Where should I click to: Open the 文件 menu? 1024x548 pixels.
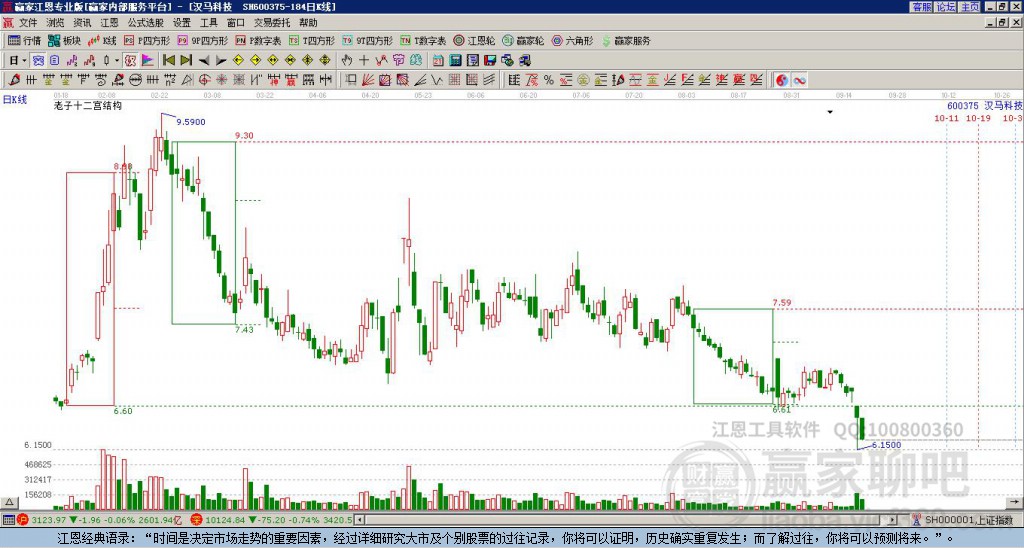[28, 23]
